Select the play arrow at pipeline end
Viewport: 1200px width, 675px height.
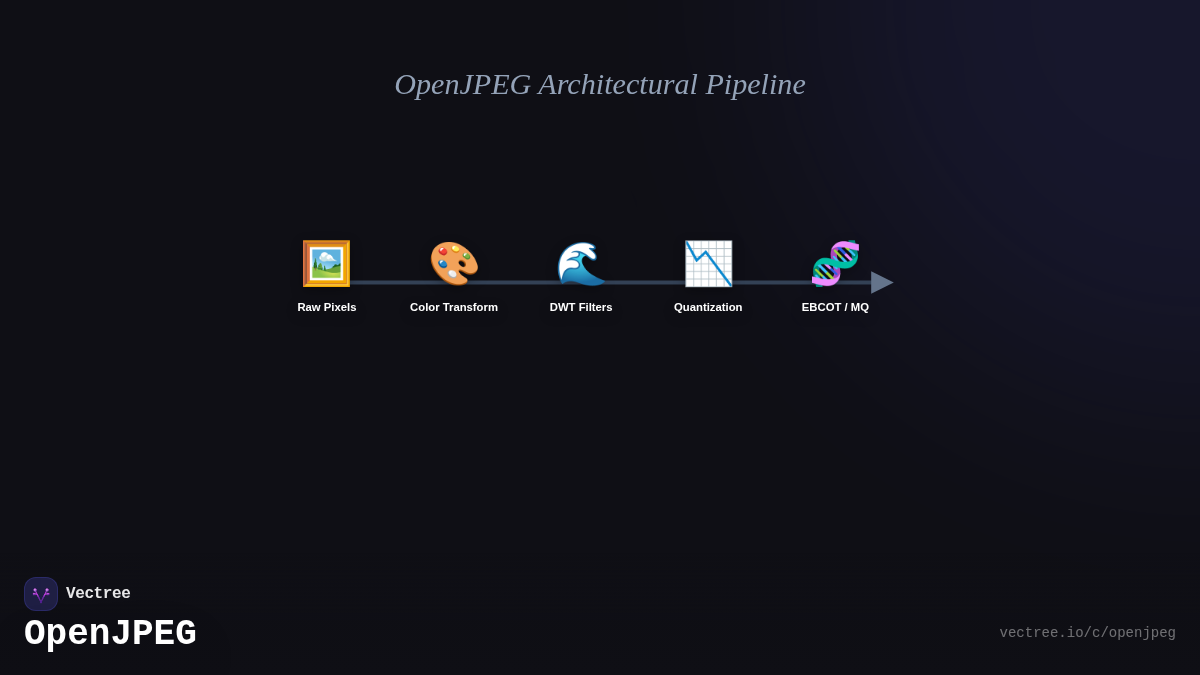[x=881, y=282]
